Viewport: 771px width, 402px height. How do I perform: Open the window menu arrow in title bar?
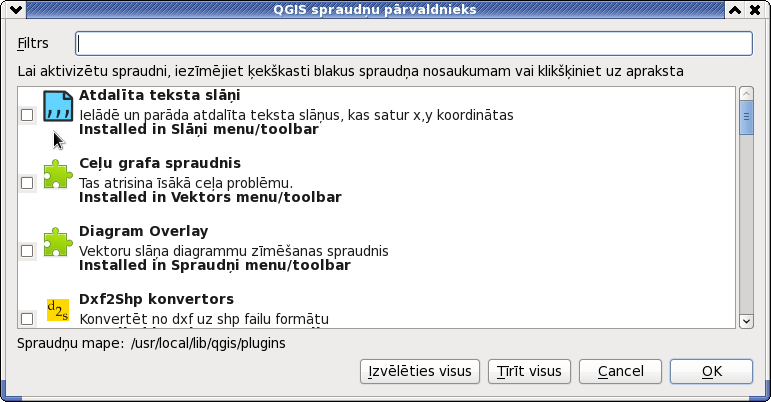15,9
